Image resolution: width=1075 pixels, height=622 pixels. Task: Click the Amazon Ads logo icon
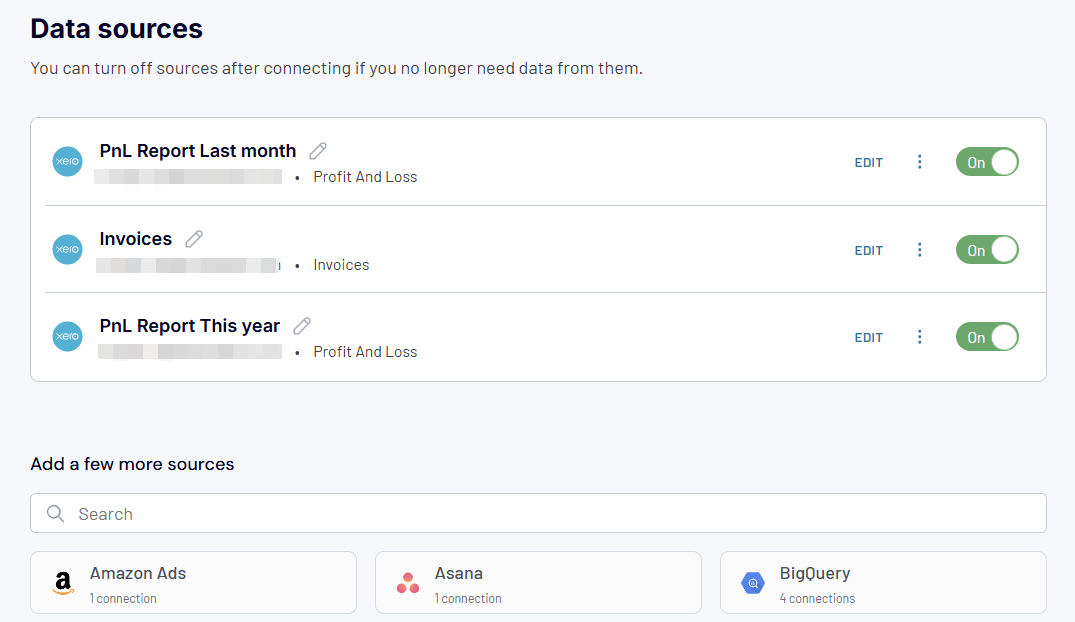tap(63, 583)
